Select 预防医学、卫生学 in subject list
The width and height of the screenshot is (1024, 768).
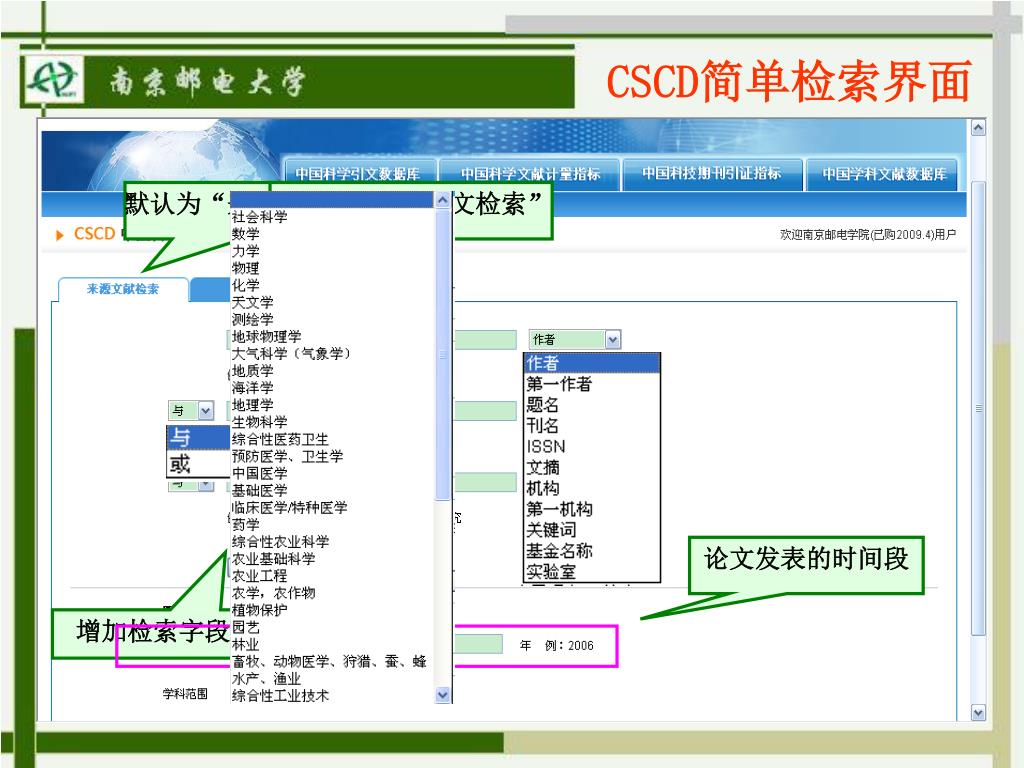[332, 456]
